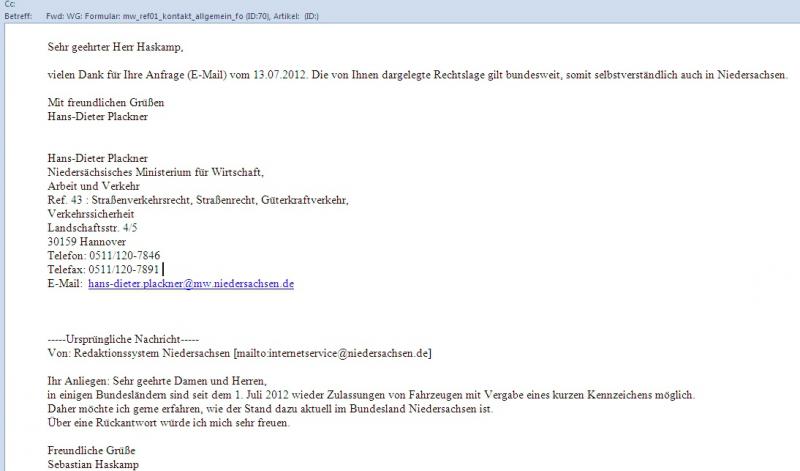The image size is (800, 471).
Task: Open the hans-dieter.plackner@mw.niedersachsen.de email link
Action: pos(191,283)
